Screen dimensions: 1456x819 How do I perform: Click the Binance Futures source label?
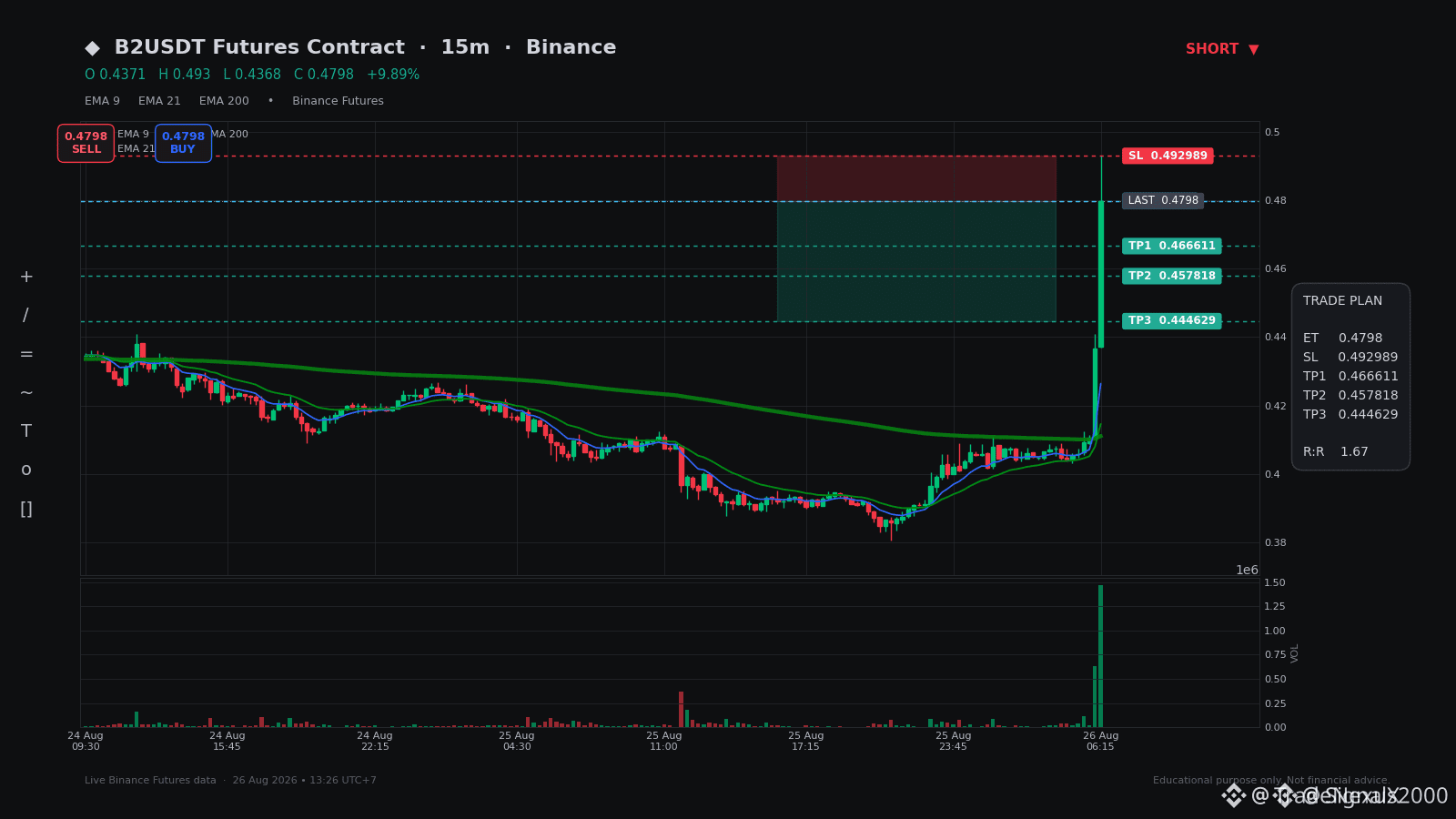click(338, 101)
